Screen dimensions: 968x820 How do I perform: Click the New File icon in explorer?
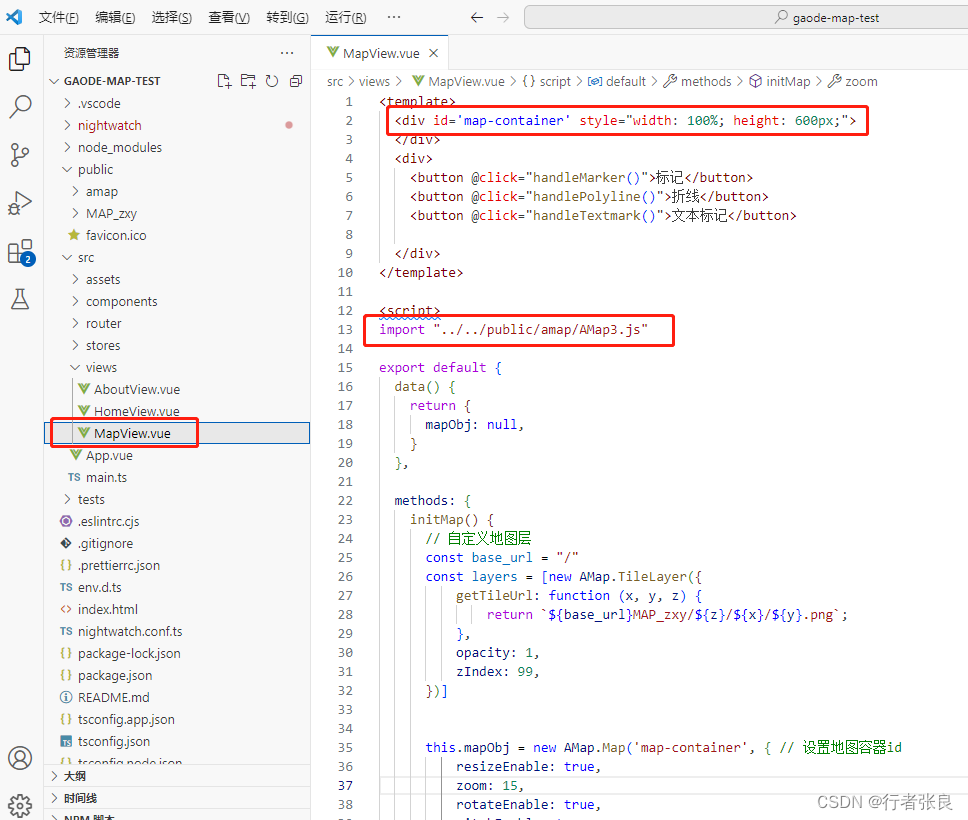pyautogui.click(x=224, y=81)
